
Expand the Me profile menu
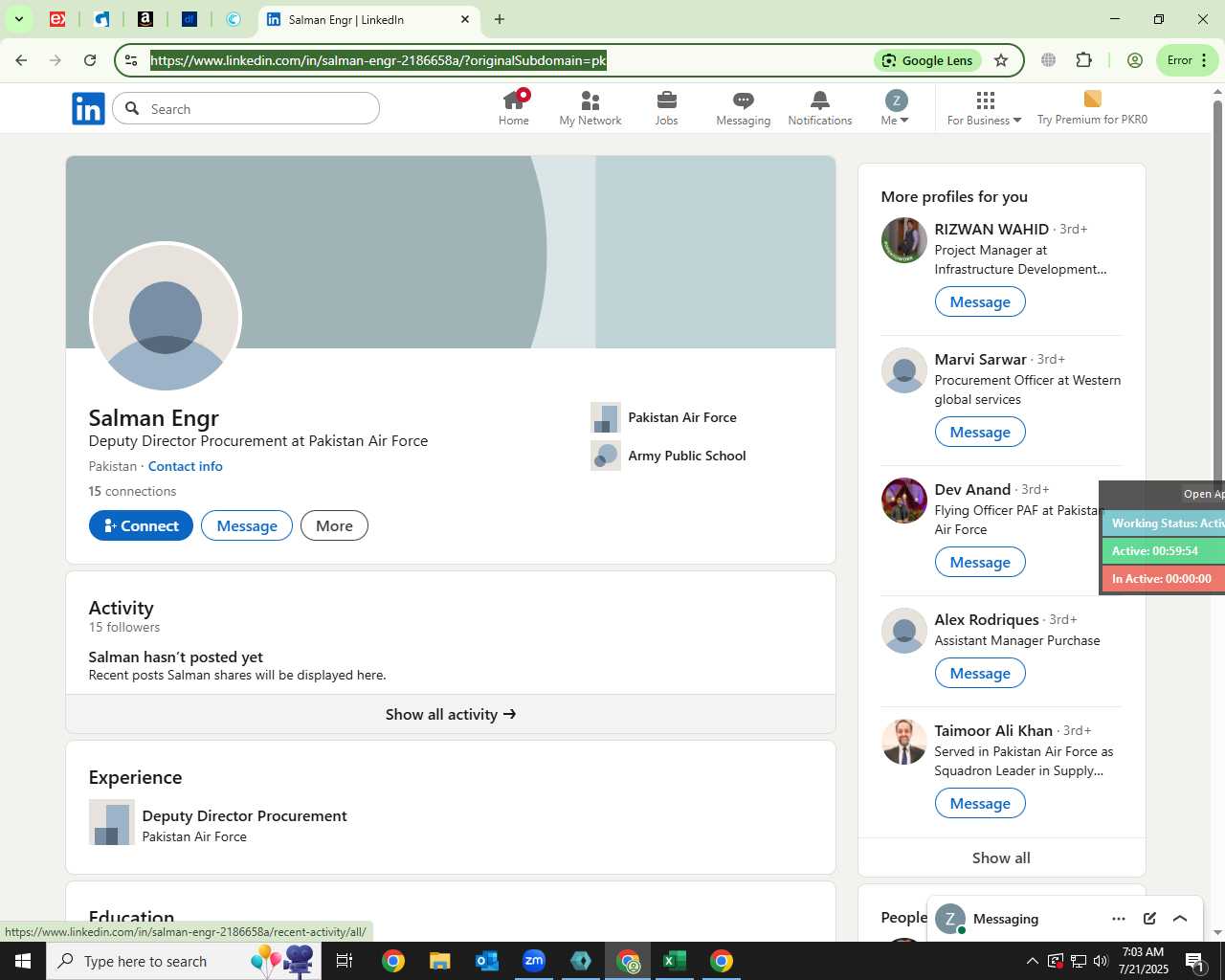(895, 108)
